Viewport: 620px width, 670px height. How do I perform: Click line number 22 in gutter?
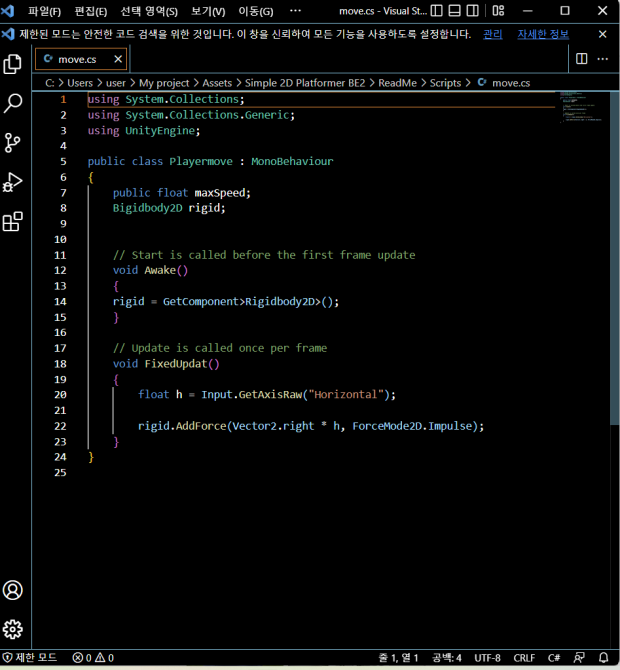[x=60, y=426]
